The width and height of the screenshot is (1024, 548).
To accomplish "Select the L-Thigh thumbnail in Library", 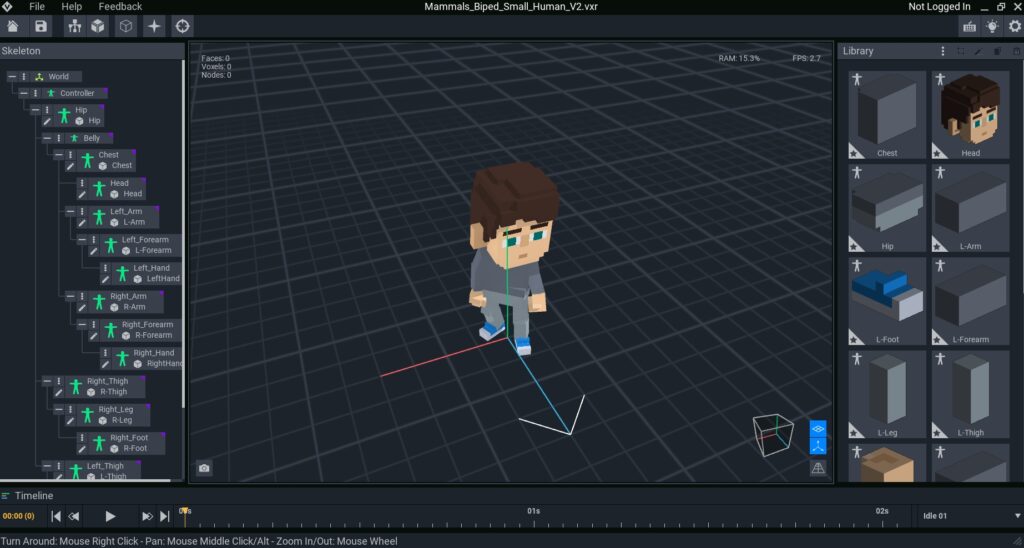I will click(970, 395).
